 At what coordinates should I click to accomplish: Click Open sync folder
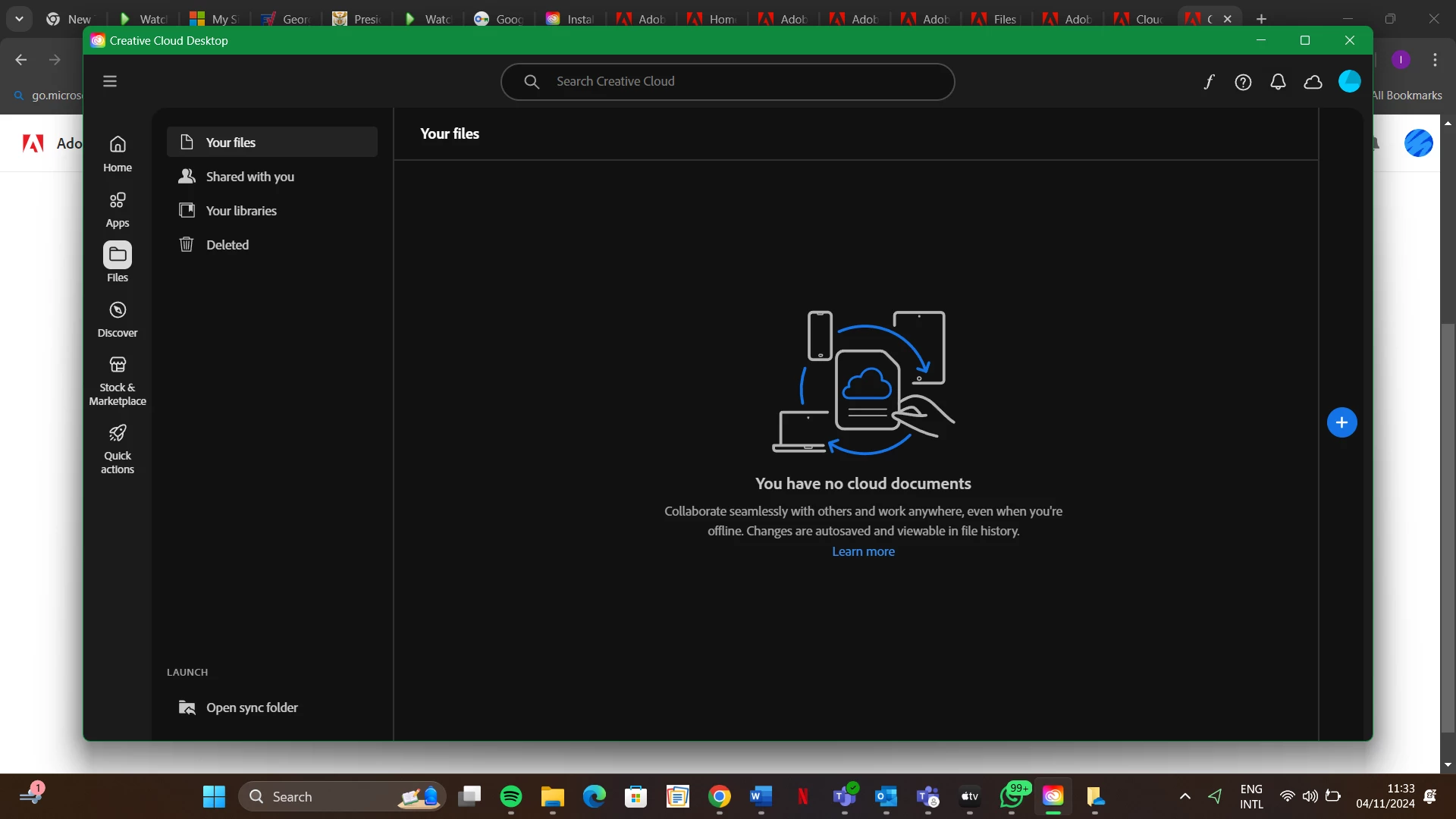tap(252, 708)
